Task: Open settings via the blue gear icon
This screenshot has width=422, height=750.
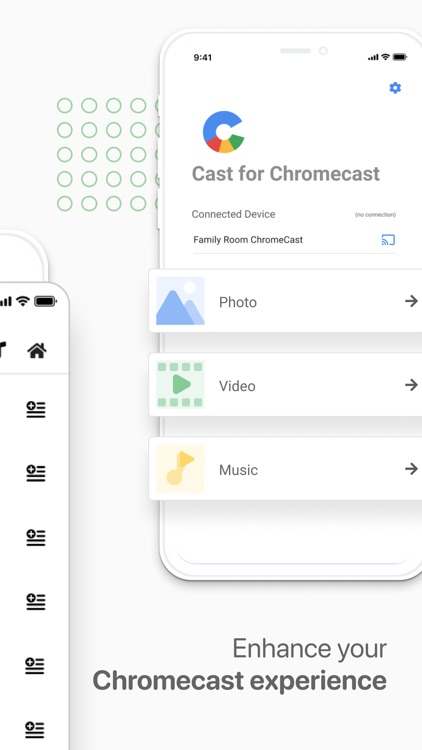Action: click(x=395, y=88)
